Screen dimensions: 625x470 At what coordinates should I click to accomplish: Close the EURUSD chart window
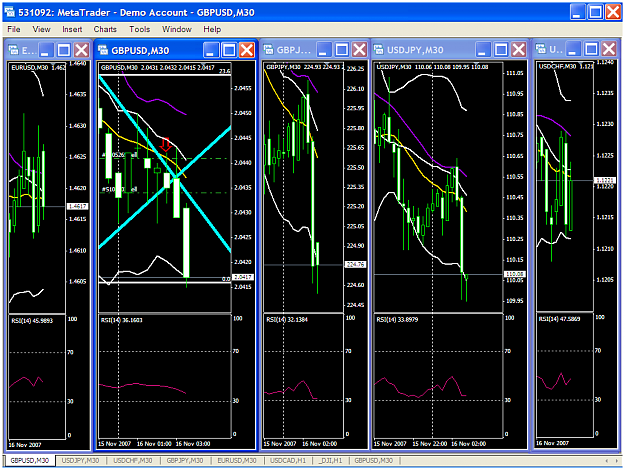(x=82, y=50)
